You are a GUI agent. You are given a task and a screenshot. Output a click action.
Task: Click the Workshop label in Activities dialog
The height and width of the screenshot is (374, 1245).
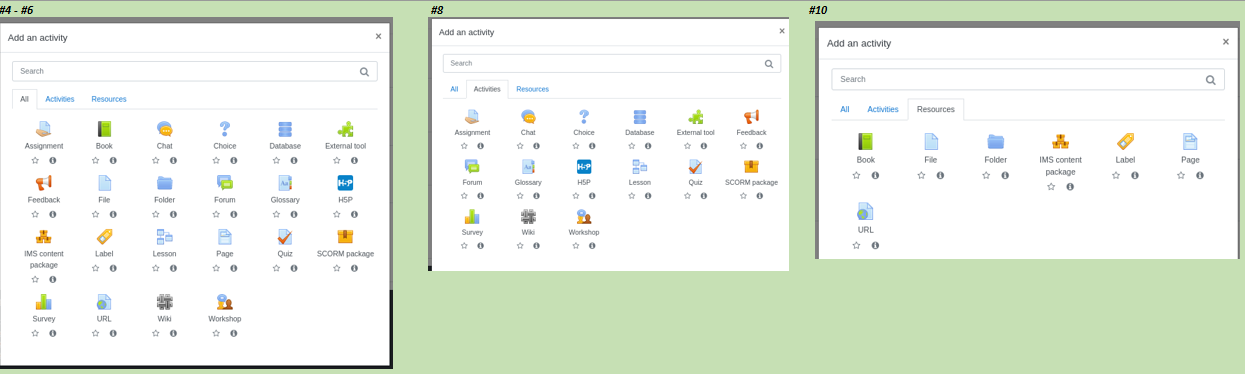click(584, 232)
